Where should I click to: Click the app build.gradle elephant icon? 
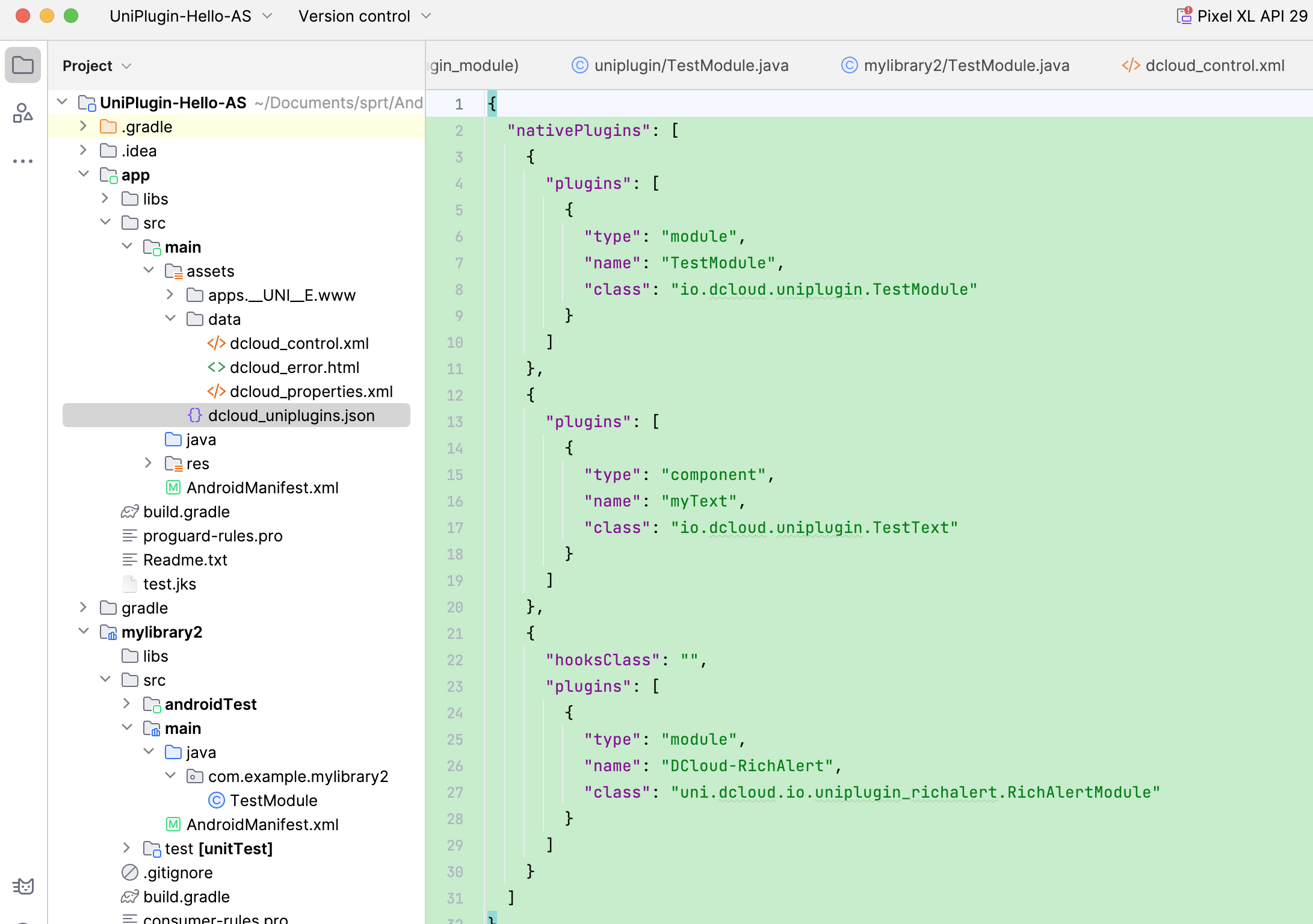(x=129, y=512)
